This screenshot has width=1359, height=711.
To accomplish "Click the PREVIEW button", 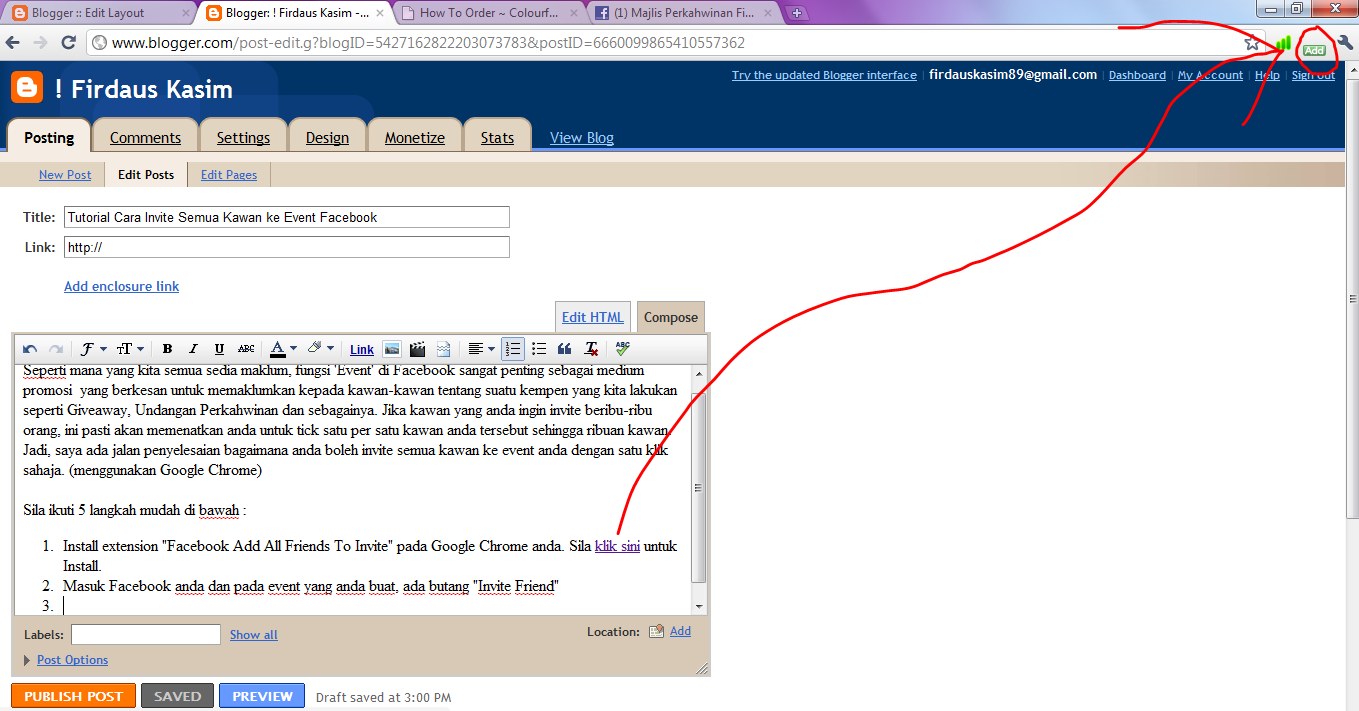I will click(x=262, y=696).
